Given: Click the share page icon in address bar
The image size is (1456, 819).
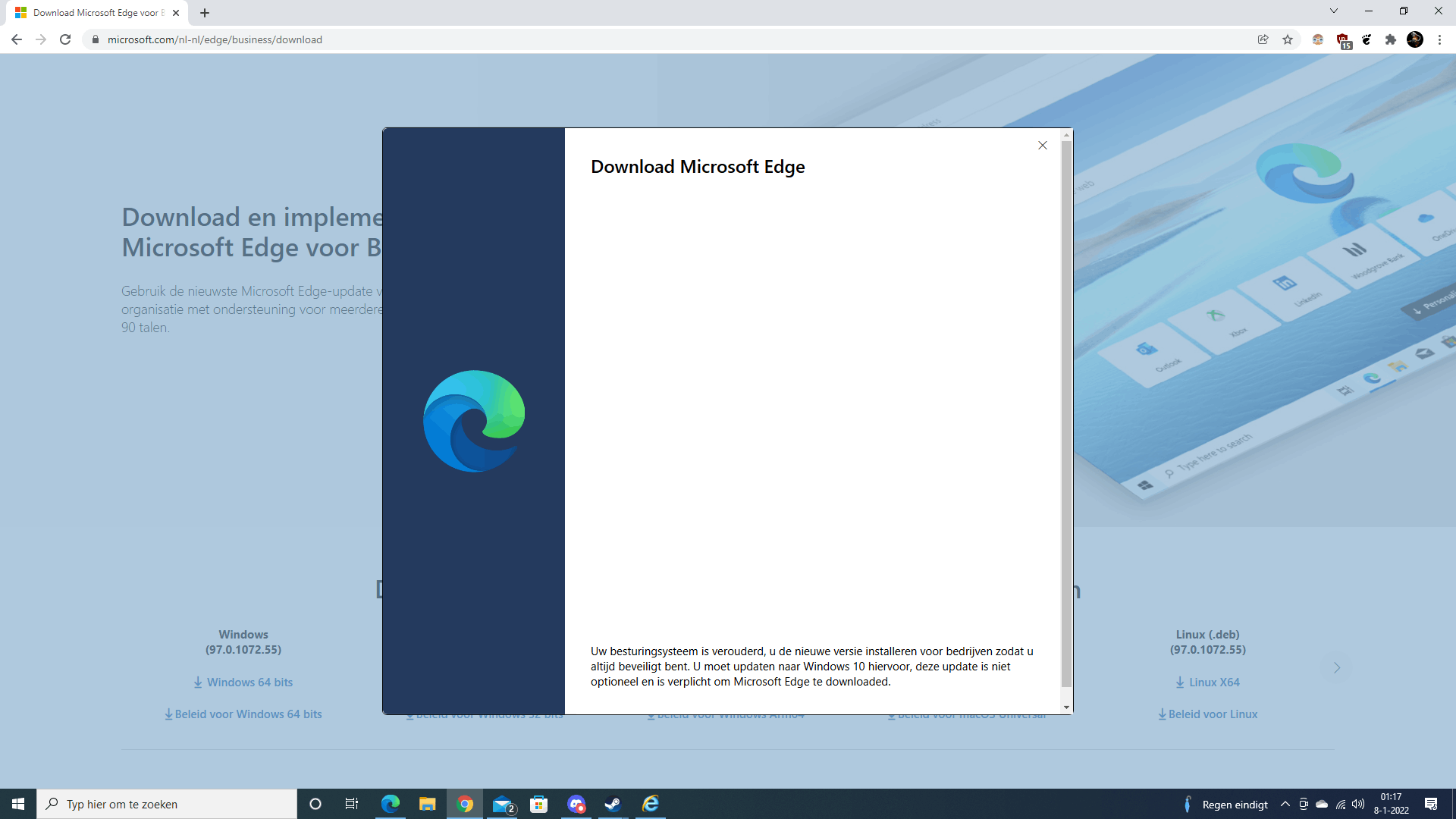Looking at the screenshot, I should click(x=1263, y=39).
